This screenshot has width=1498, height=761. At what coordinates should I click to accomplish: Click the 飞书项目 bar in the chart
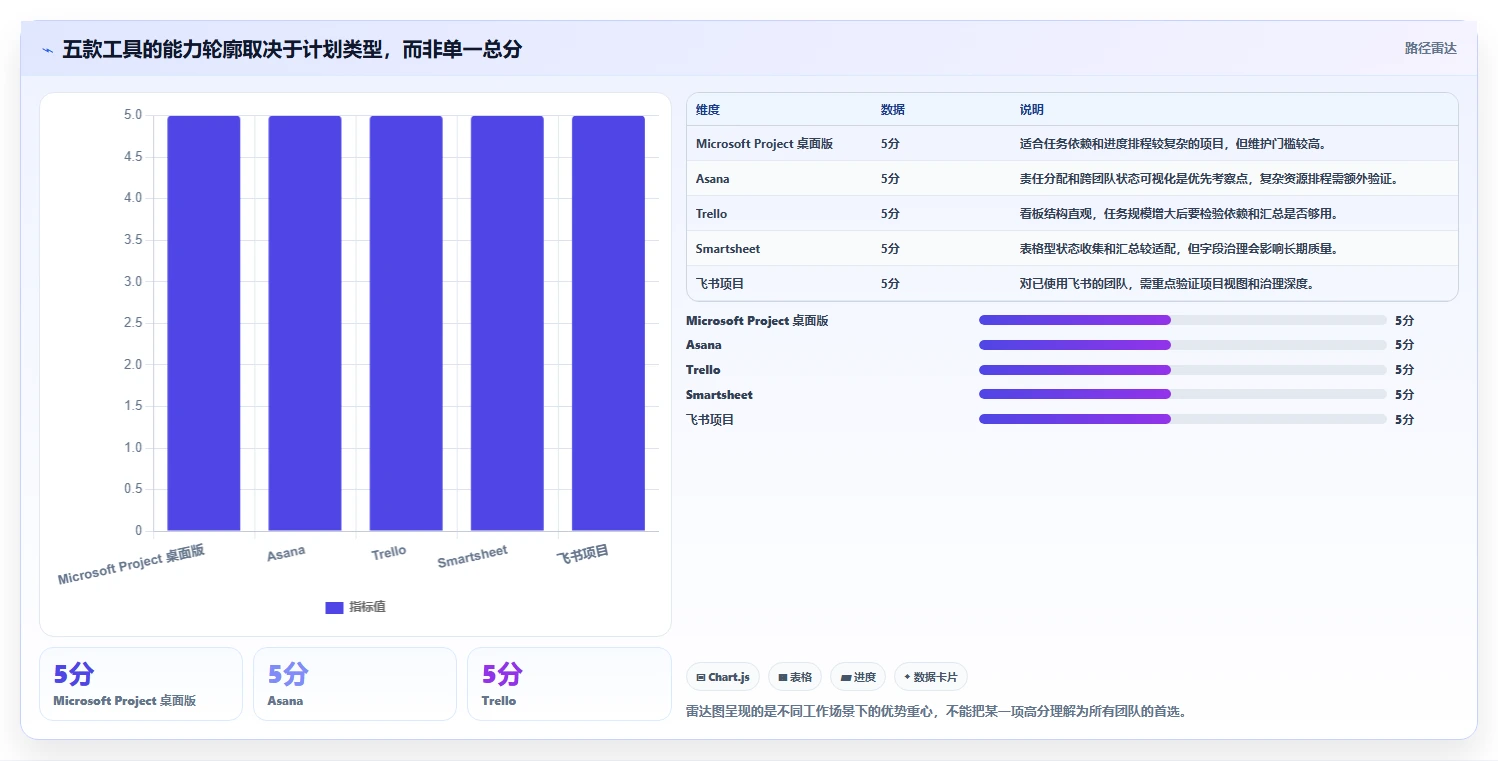[608, 323]
